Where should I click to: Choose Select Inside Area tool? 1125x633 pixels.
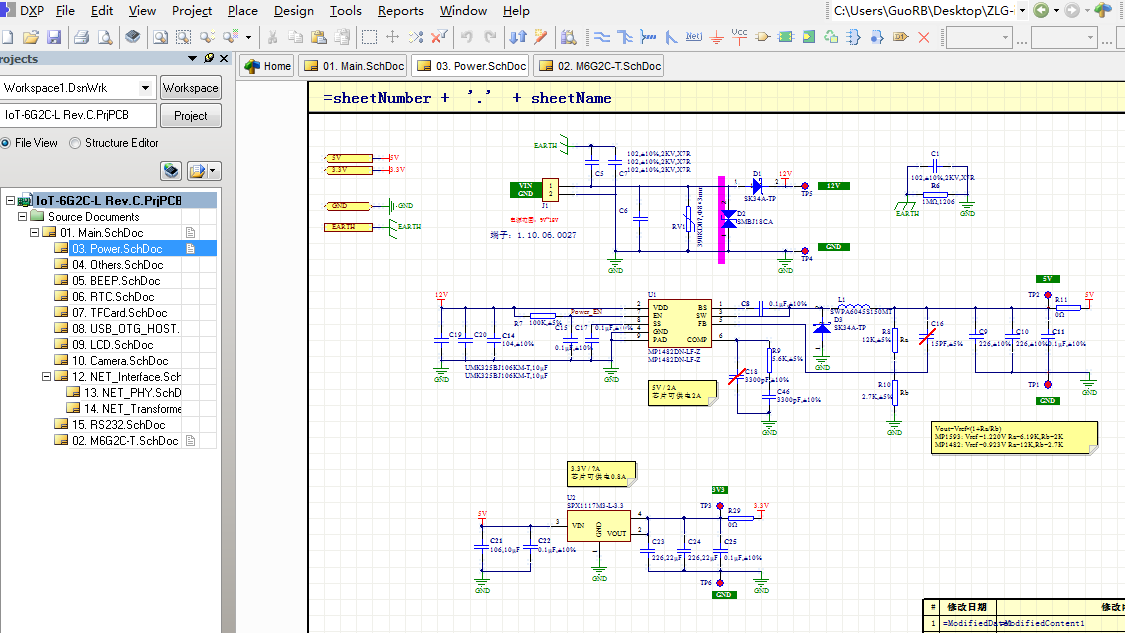coord(369,37)
